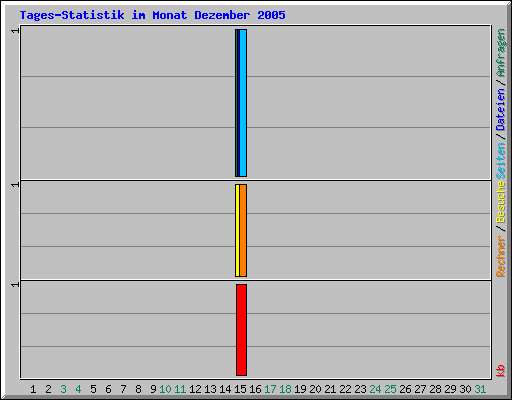Click day label 22 on the x-axis
The image size is (512, 400).
[345, 389]
